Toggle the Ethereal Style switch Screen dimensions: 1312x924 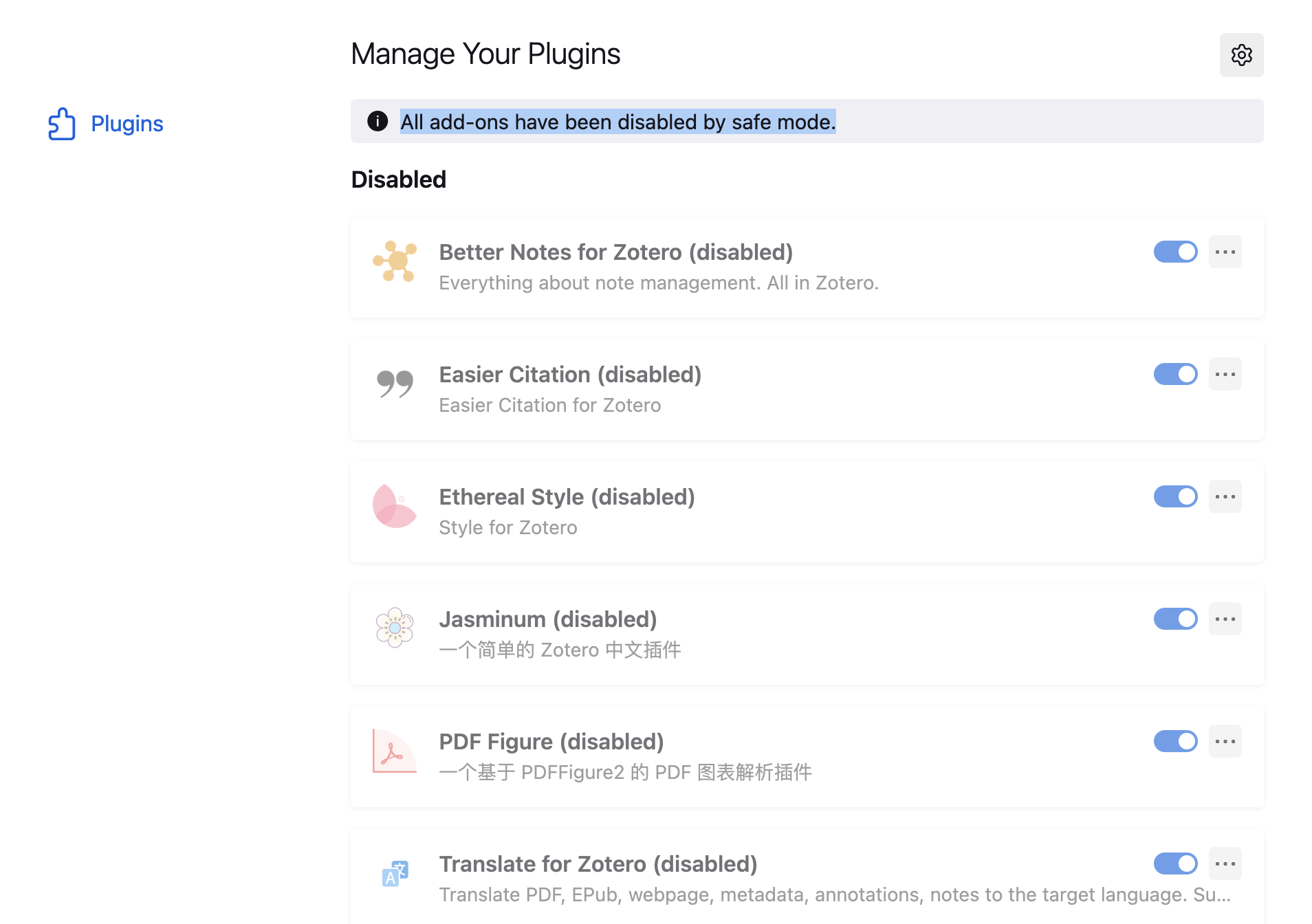(1175, 496)
